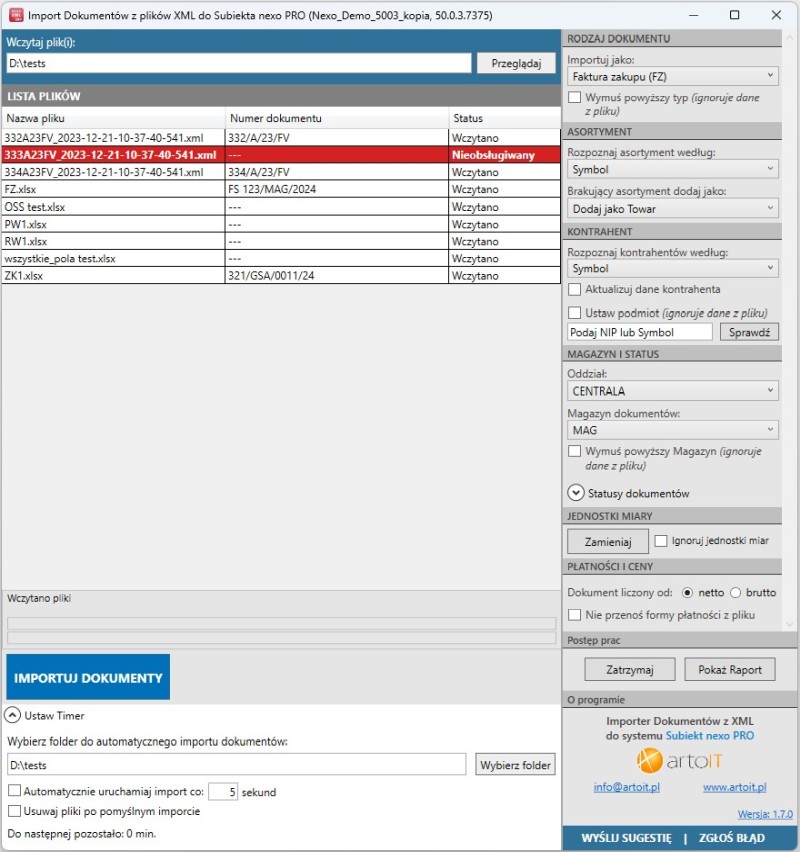Select the "FZ.xlsx" row in file list

pos(100,187)
